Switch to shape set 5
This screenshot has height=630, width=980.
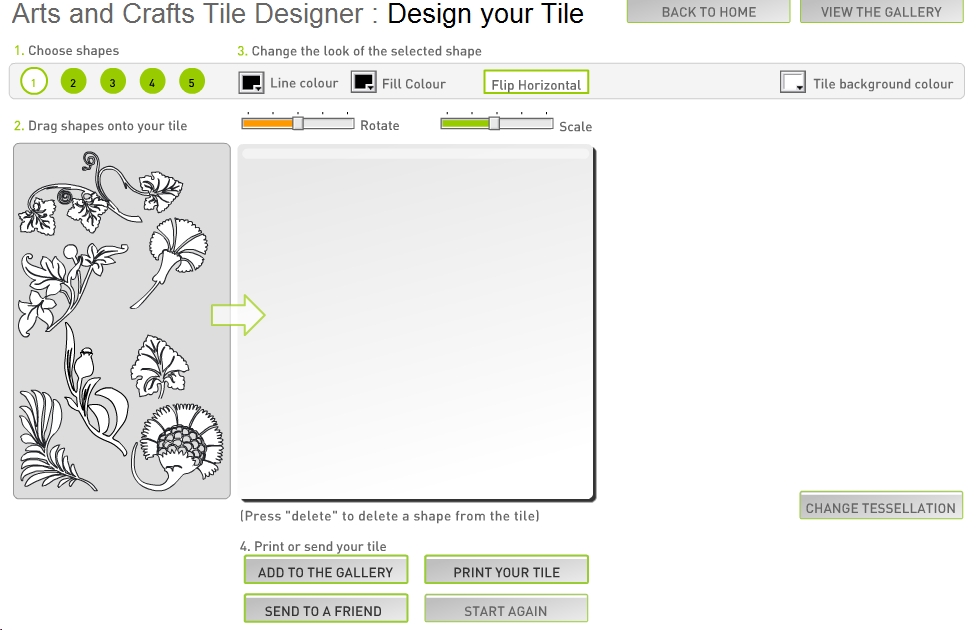[192, 82]
